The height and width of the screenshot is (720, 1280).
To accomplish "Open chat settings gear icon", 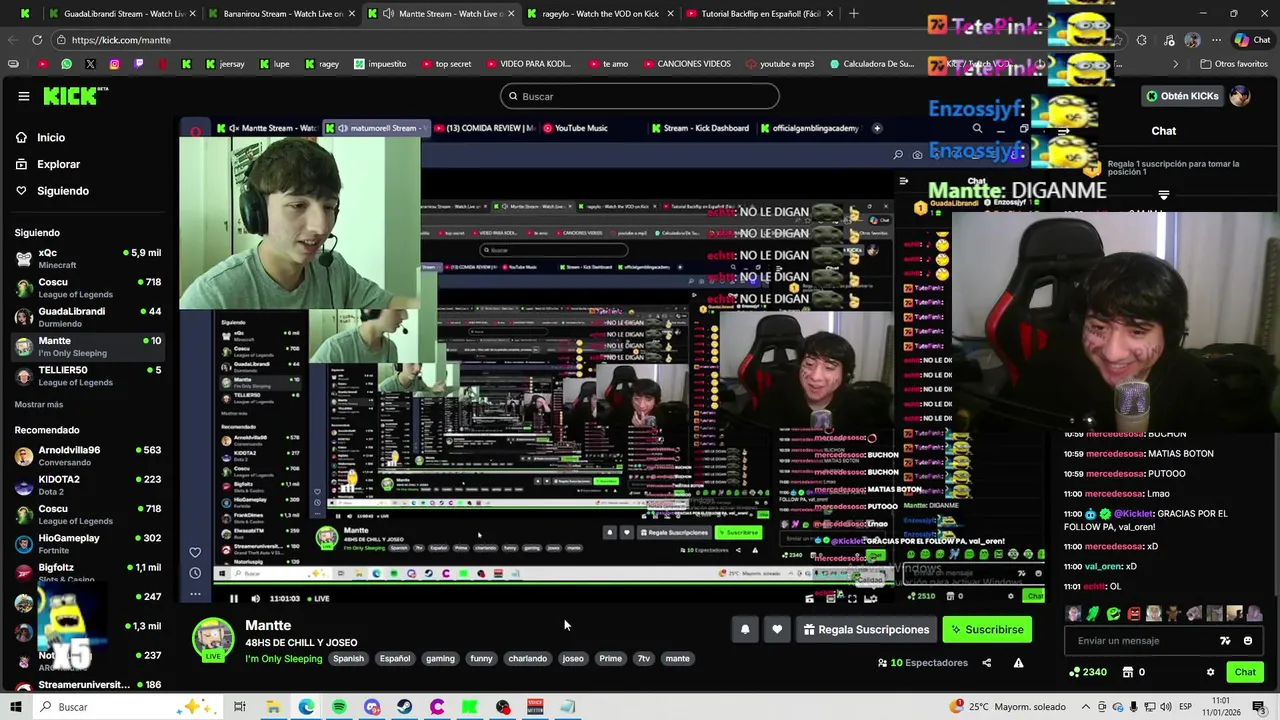I will [x=1210, y=672].
